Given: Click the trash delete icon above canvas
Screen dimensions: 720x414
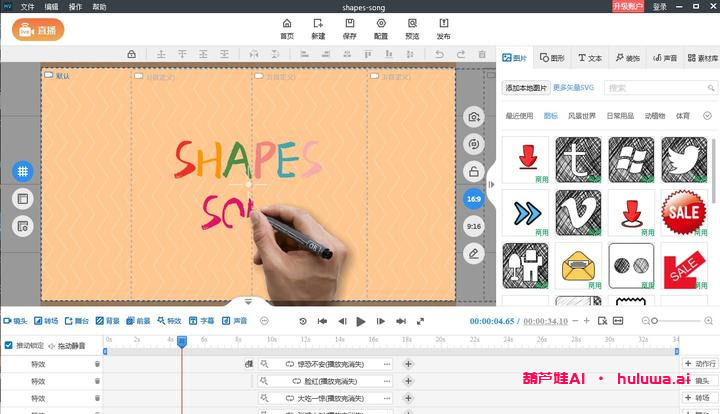Looking at the screenshot, I should coord(482,54).
